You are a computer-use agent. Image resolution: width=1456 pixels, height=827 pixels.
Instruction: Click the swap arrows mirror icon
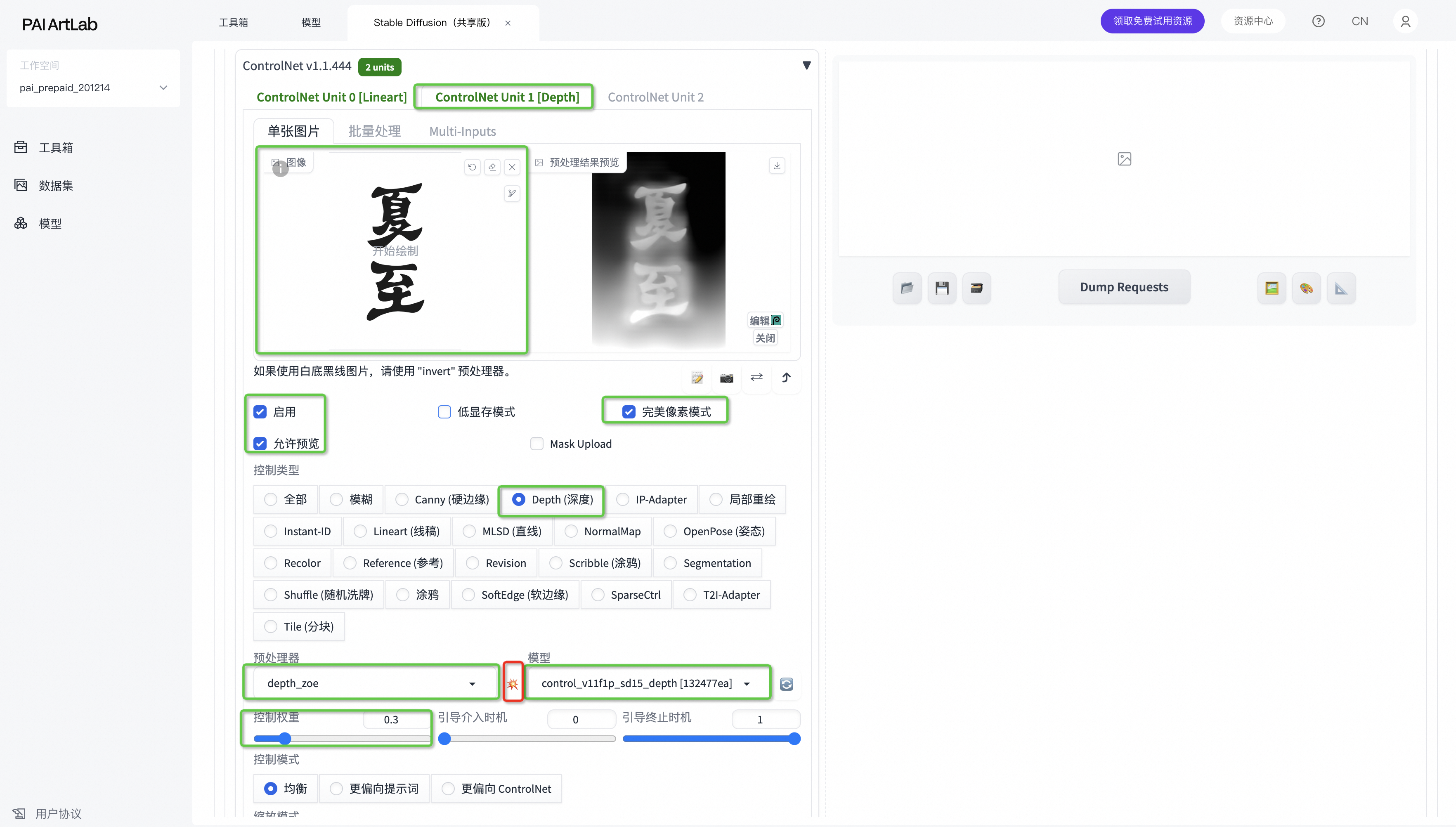(x=756, y=377)
